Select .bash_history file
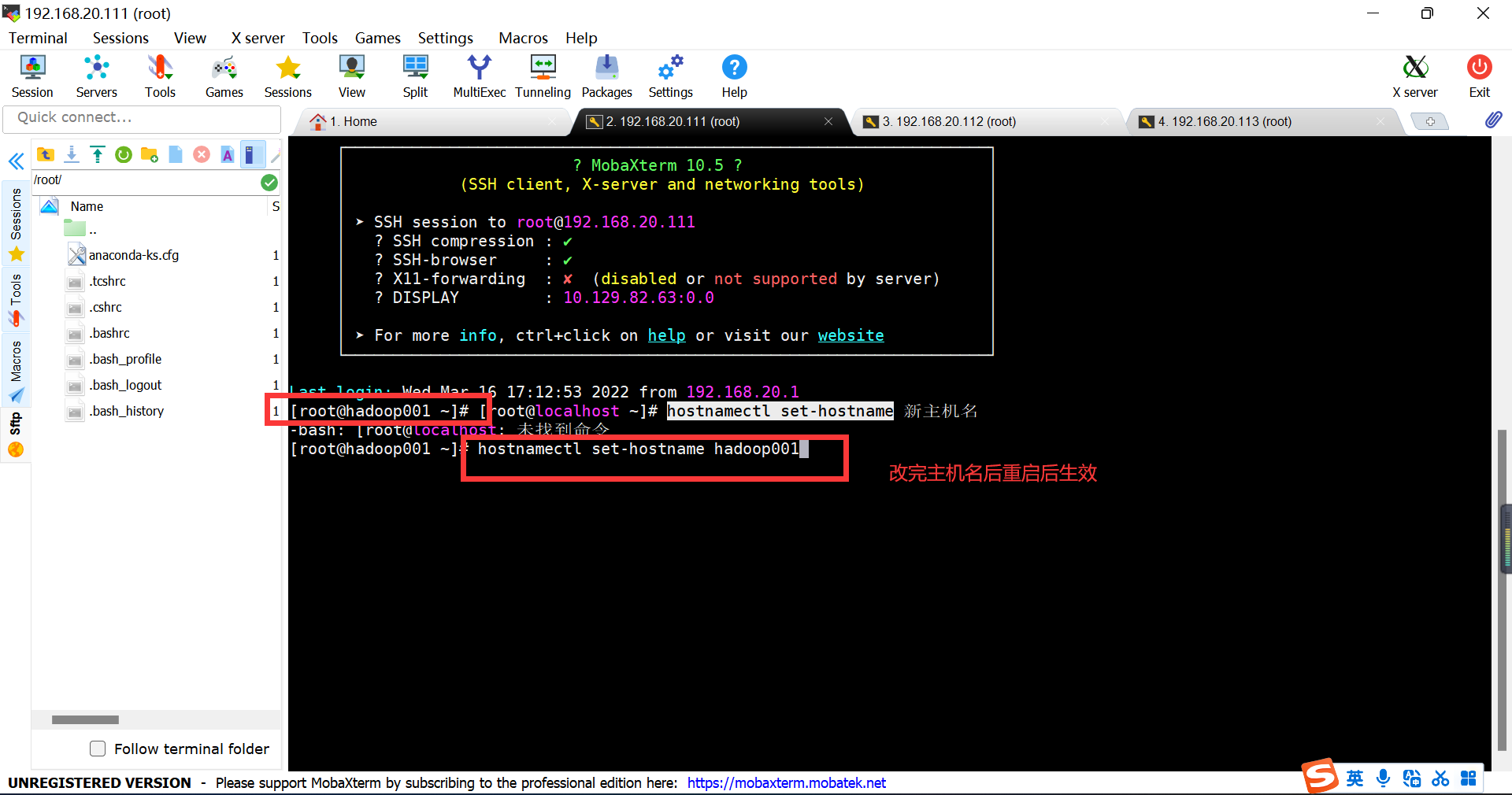This screenshot has height=795, width=1512. (126, 411)
